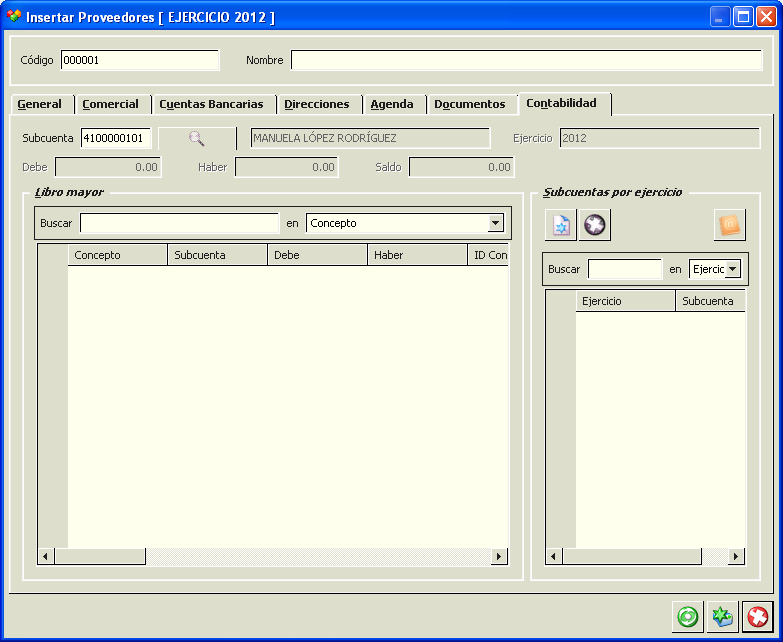Viewport: 783px width, 642px height.
Task: Click Subcuentas grid scrollbar left arrow
Action: click(x=554, y=556)
